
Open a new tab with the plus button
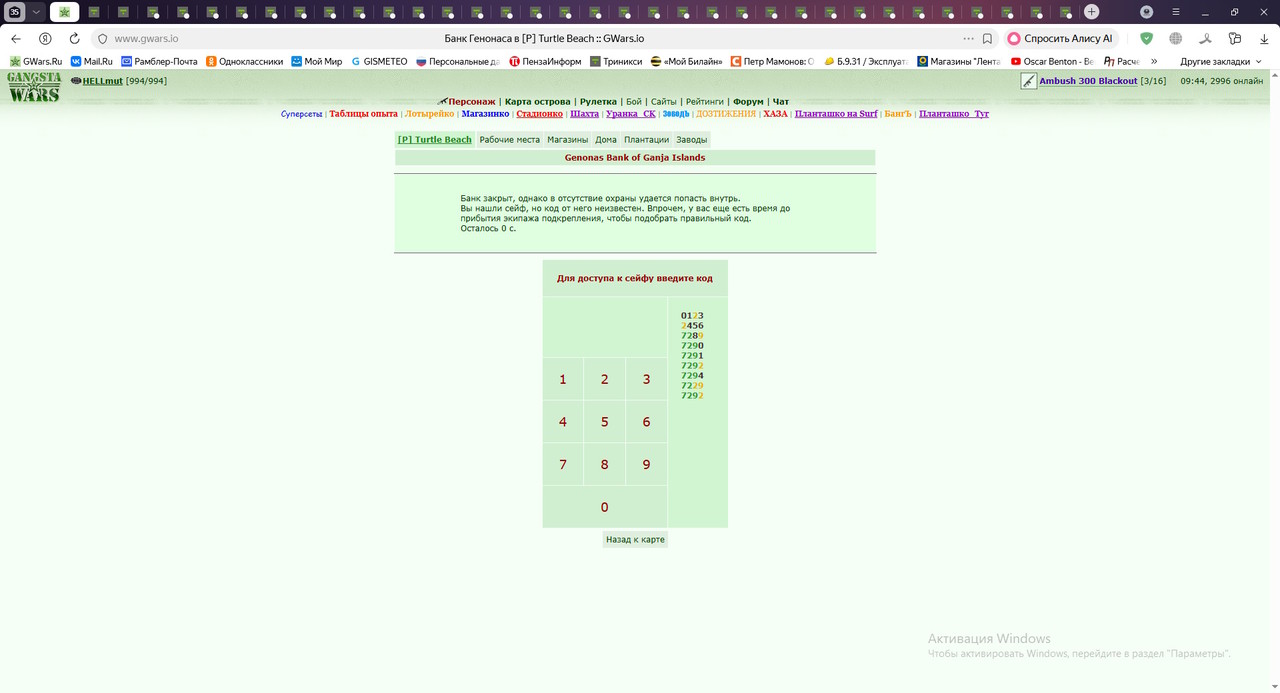(1092, 12)
